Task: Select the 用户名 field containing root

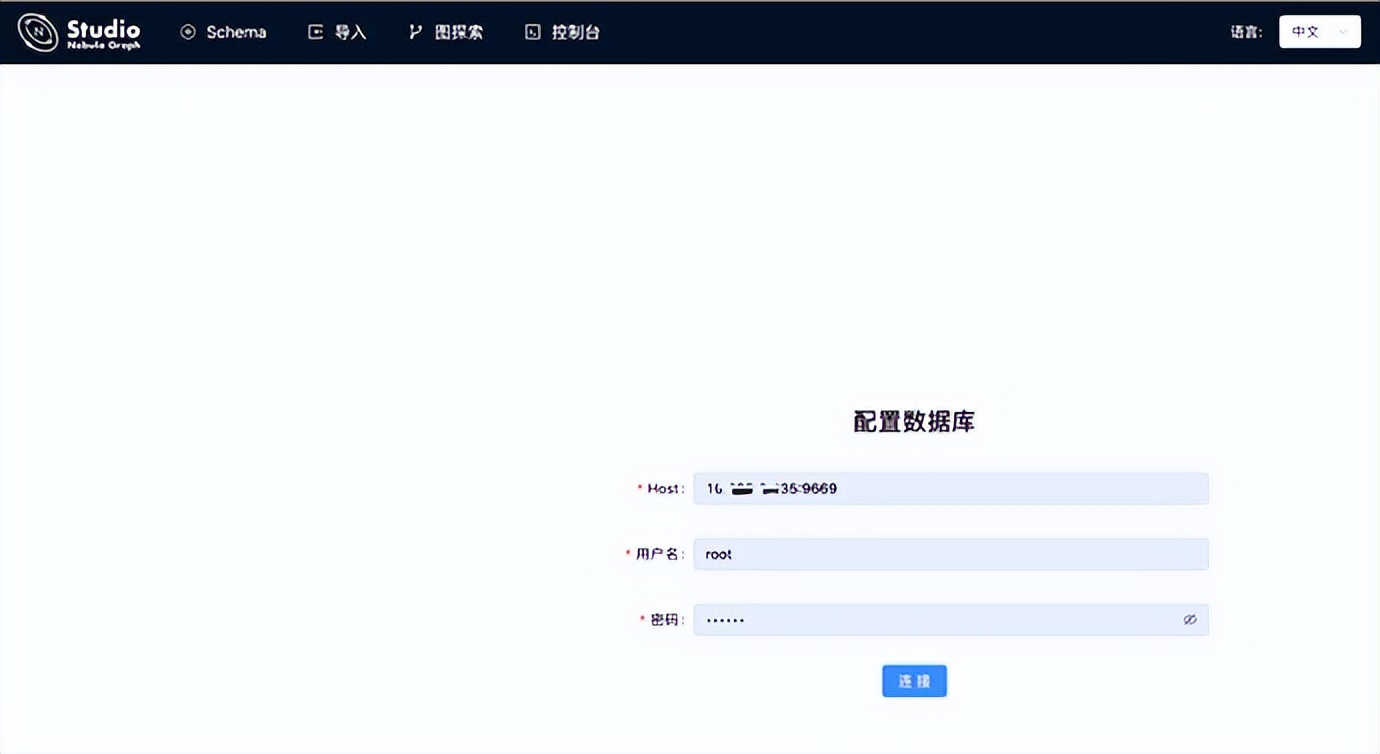Action: (950, 553)
